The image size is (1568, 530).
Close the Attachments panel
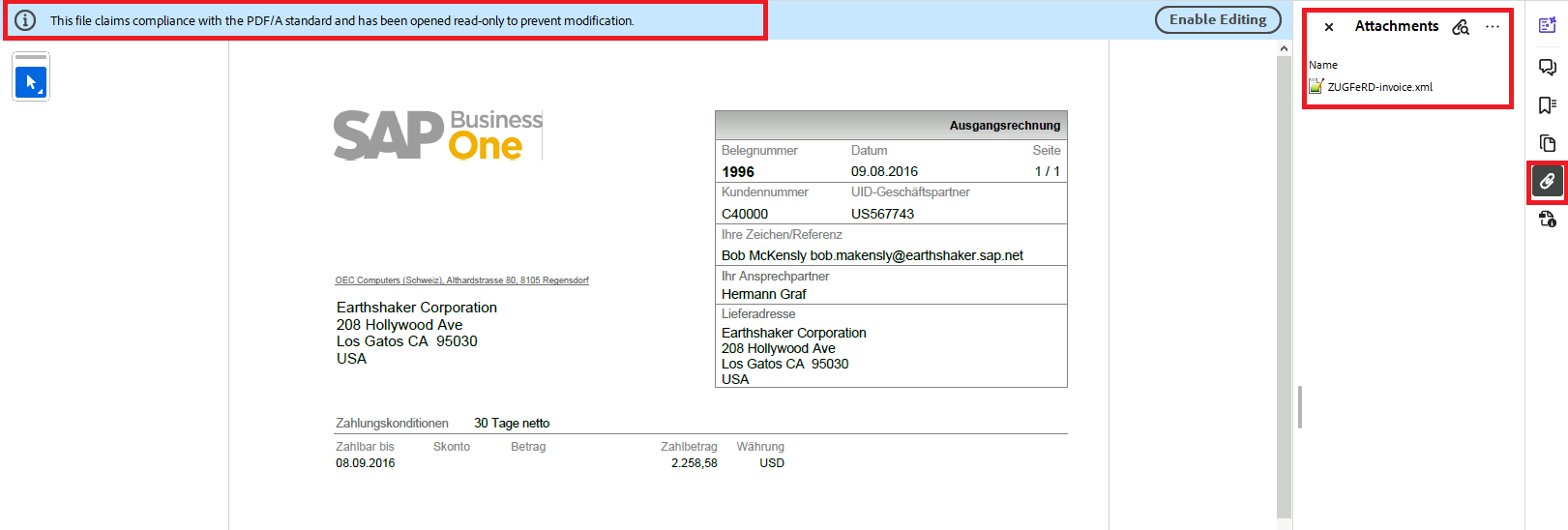[1329, 27]
